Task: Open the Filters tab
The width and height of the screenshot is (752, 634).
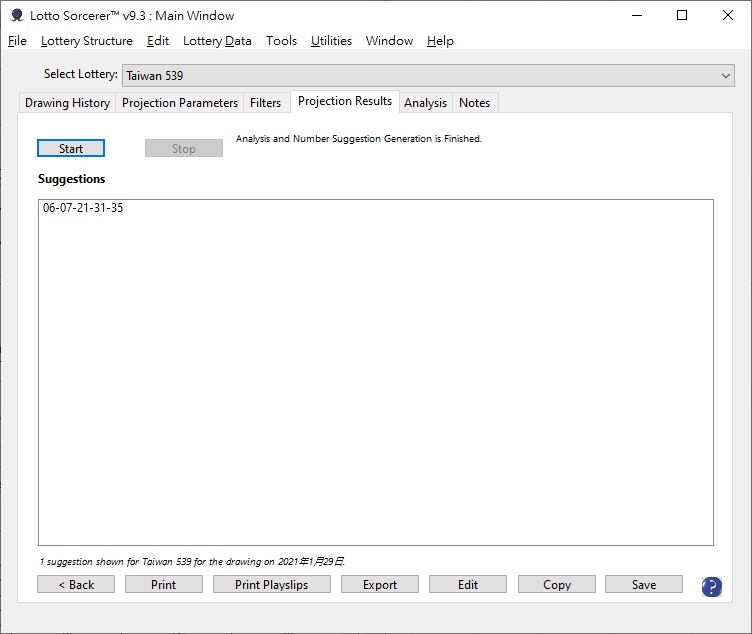Action: [x=265, y=103]
